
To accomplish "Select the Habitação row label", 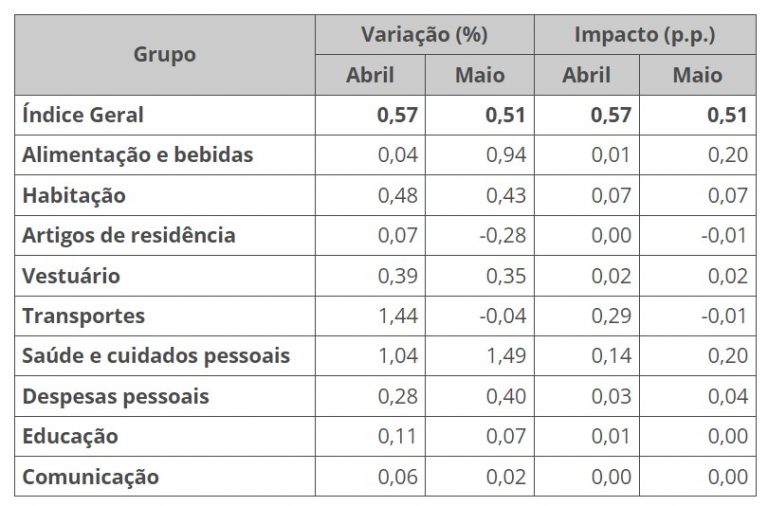I will (x=74, y=195).
